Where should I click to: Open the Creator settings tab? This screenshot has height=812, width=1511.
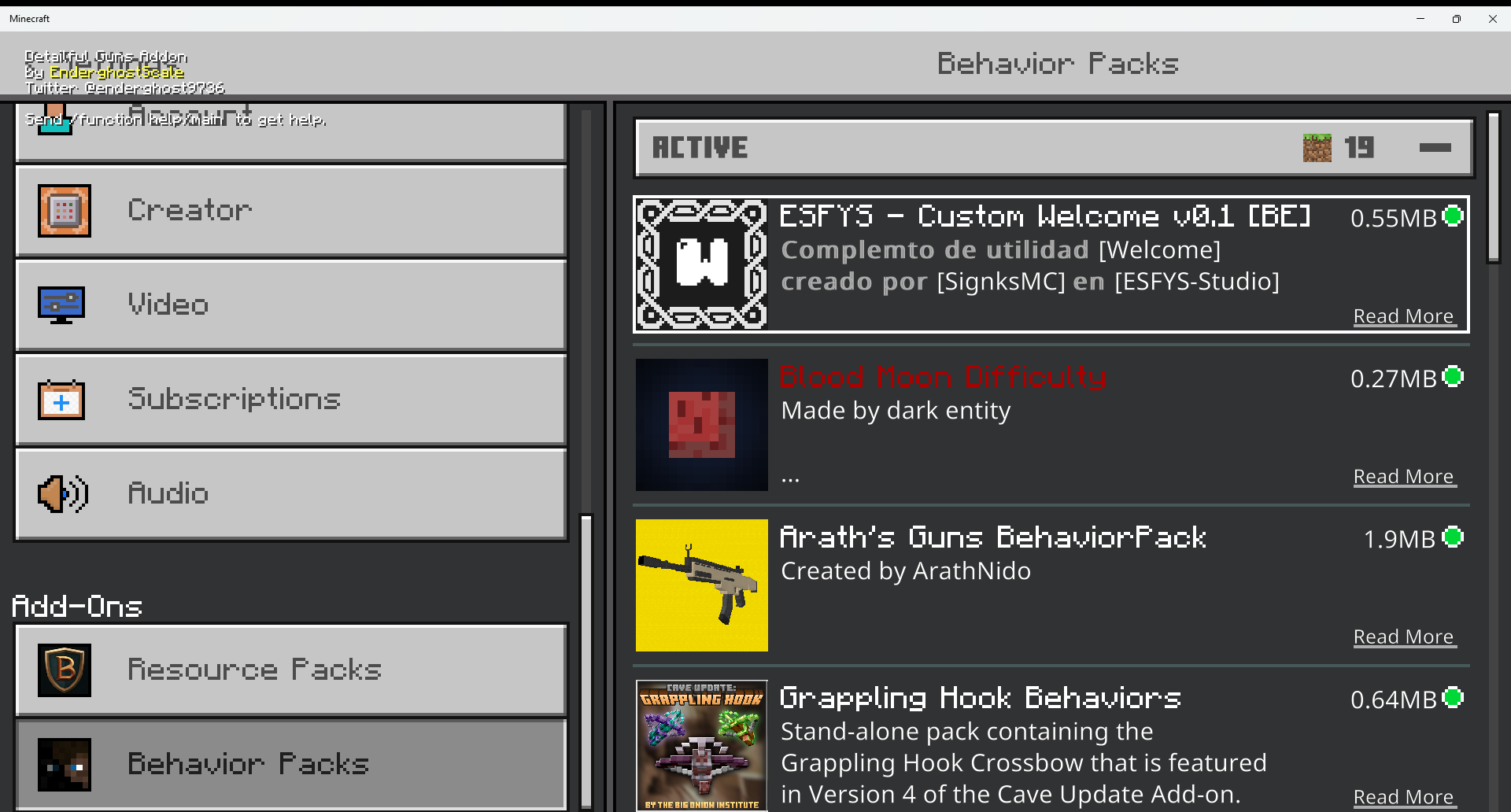pyautogui.click(x=291, y=211)
